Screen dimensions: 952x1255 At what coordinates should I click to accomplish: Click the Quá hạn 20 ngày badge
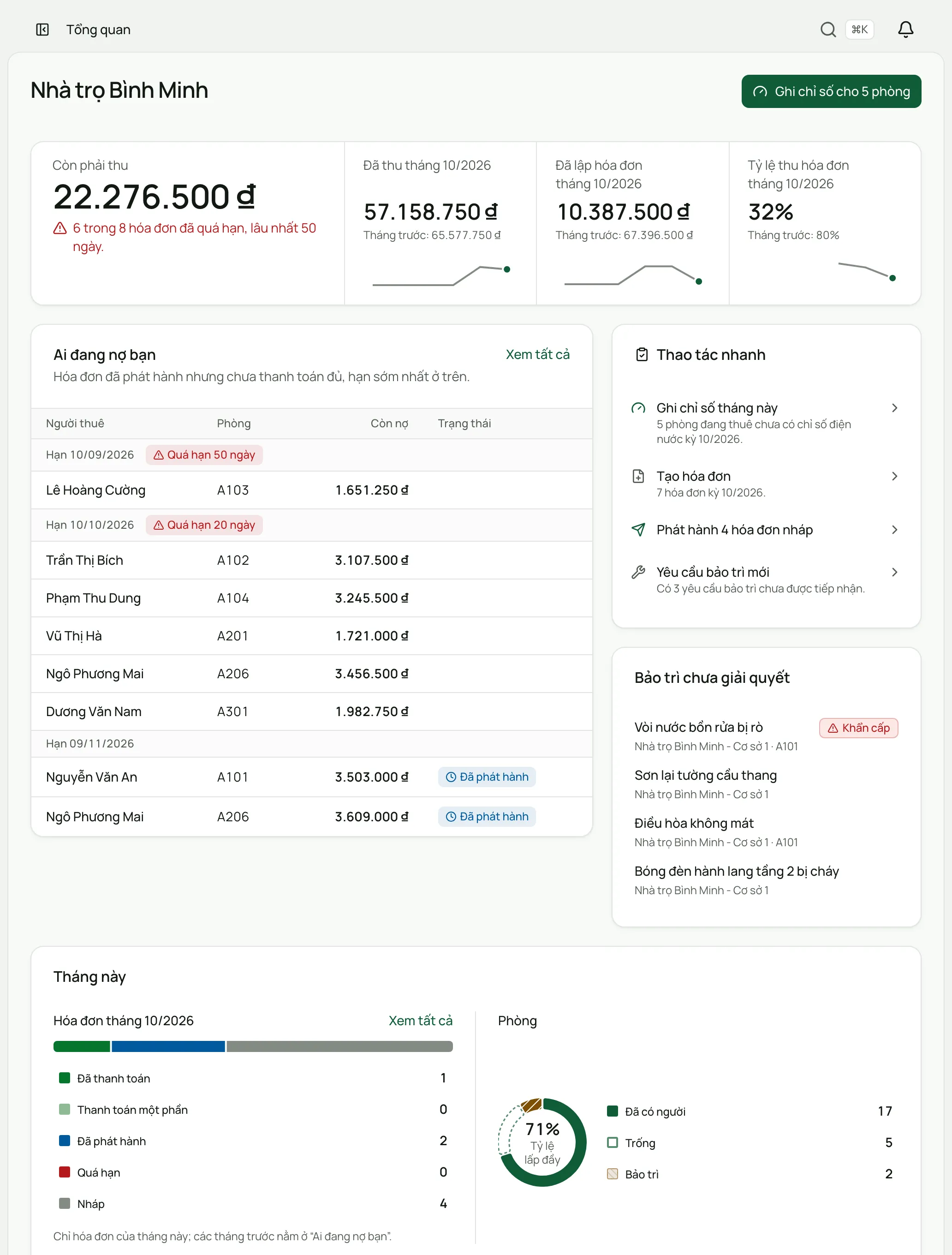[x=204, y=526]
